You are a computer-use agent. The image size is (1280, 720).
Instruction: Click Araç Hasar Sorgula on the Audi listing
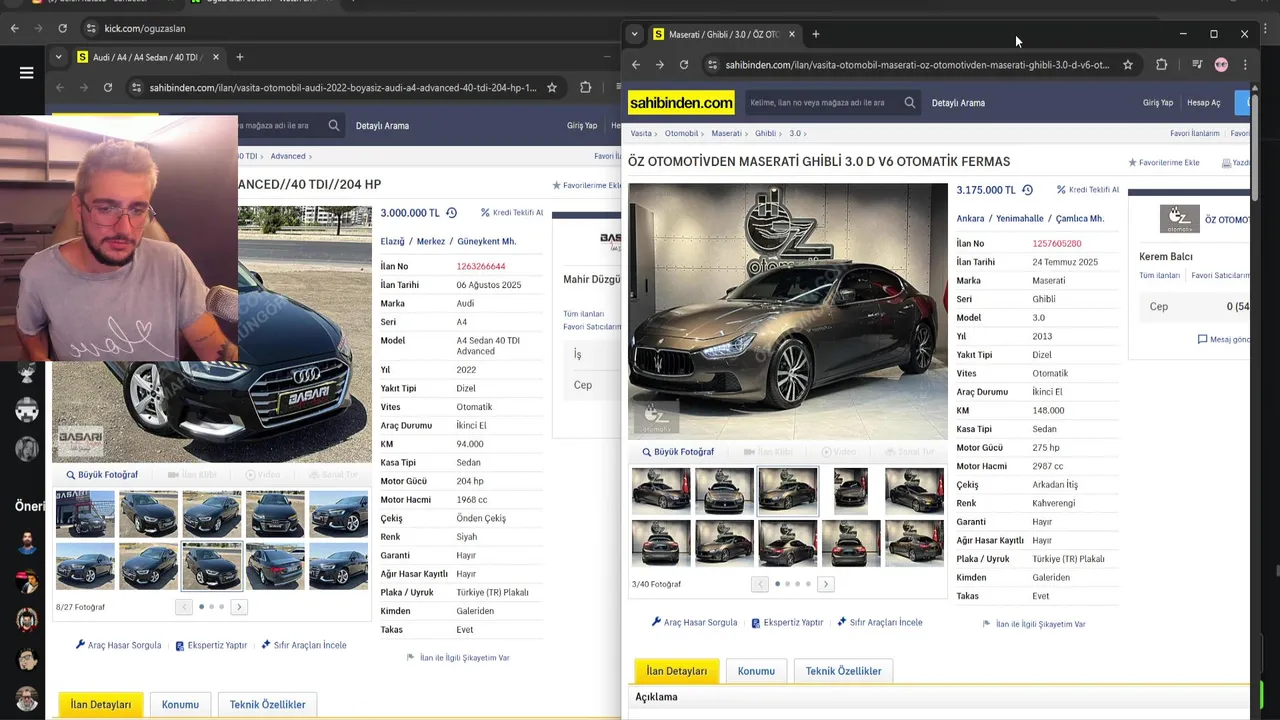(x=118, y=645)
